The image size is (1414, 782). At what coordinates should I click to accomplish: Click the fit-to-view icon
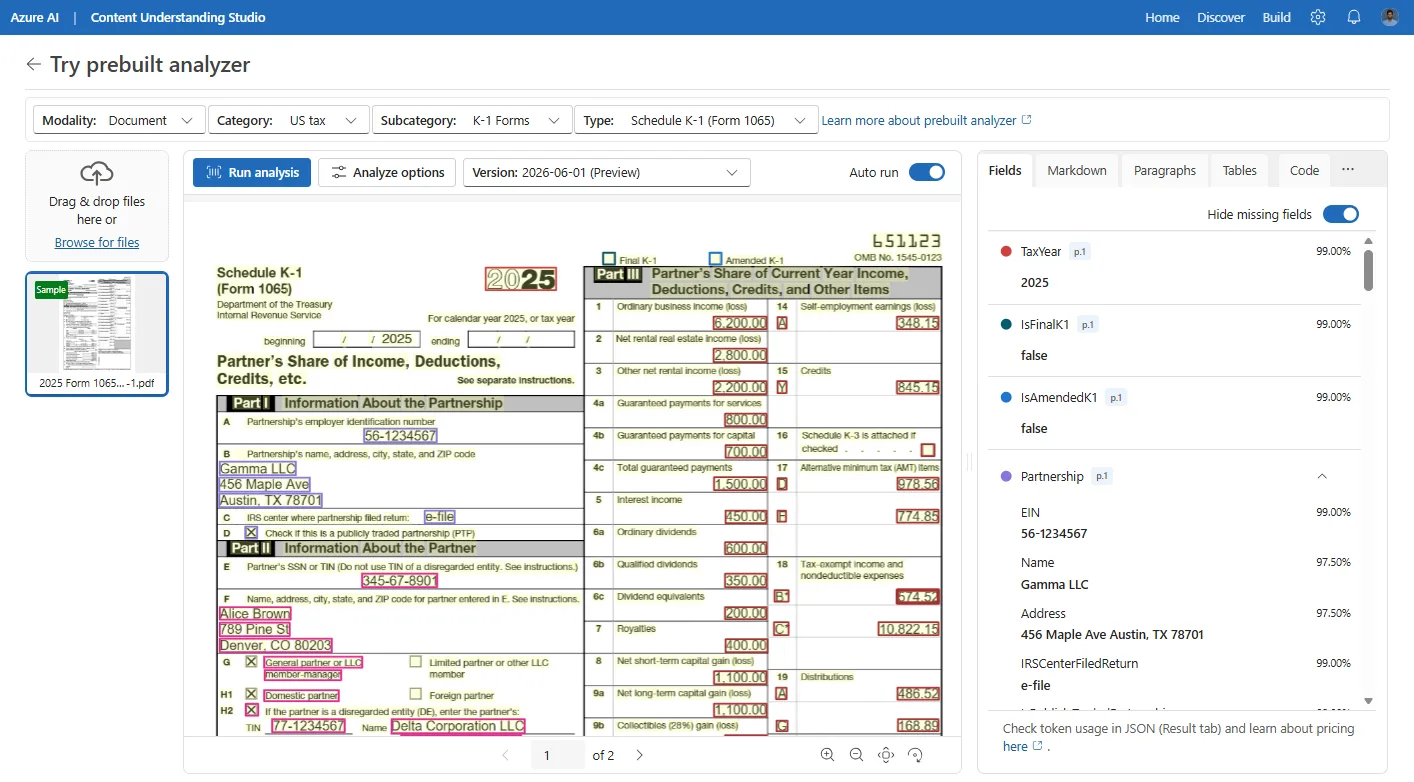pos(885,755)
